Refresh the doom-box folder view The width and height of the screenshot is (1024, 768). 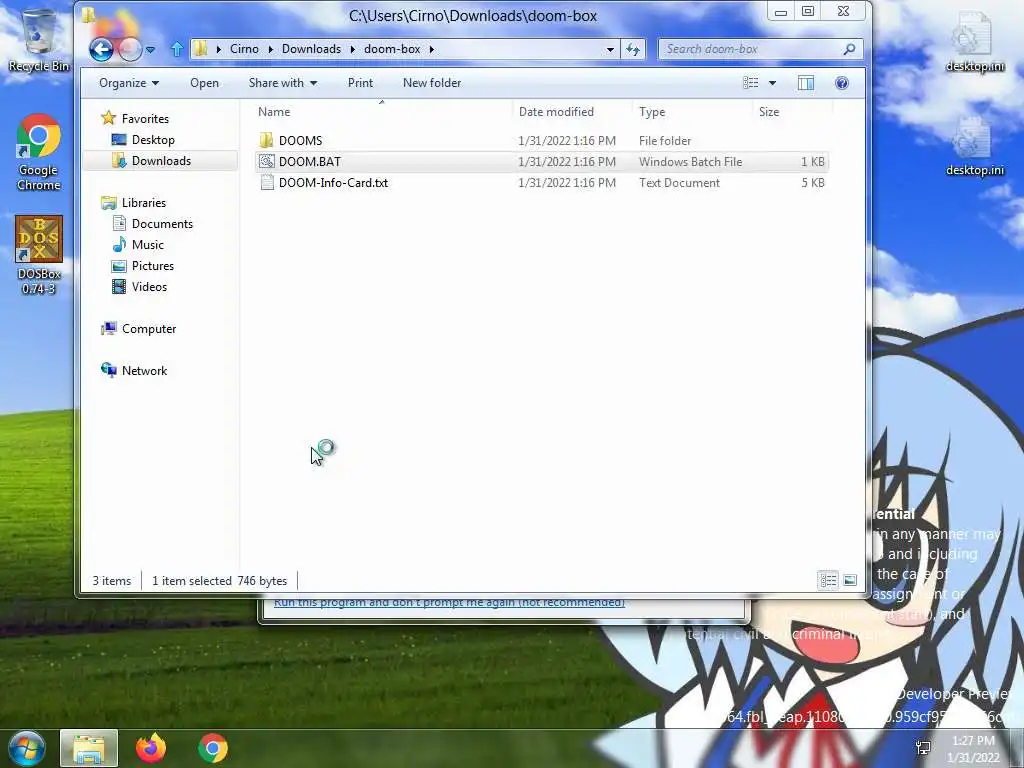click(x=633, y=49)
